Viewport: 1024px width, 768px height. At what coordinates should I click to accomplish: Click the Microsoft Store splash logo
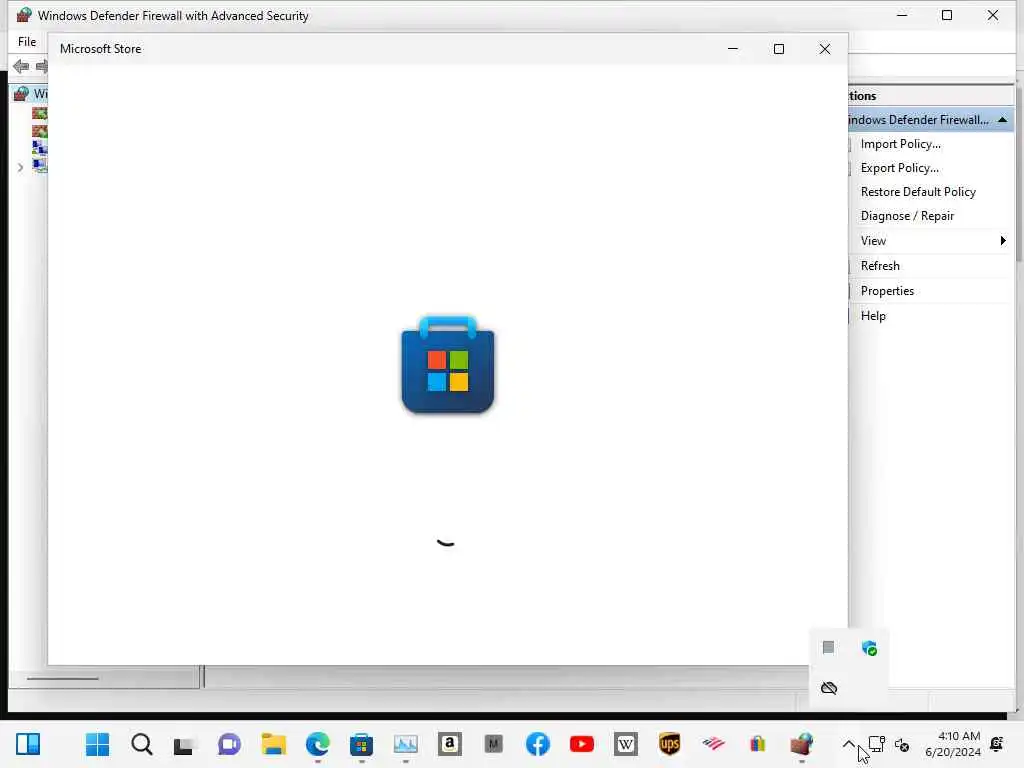pos(447,364)
